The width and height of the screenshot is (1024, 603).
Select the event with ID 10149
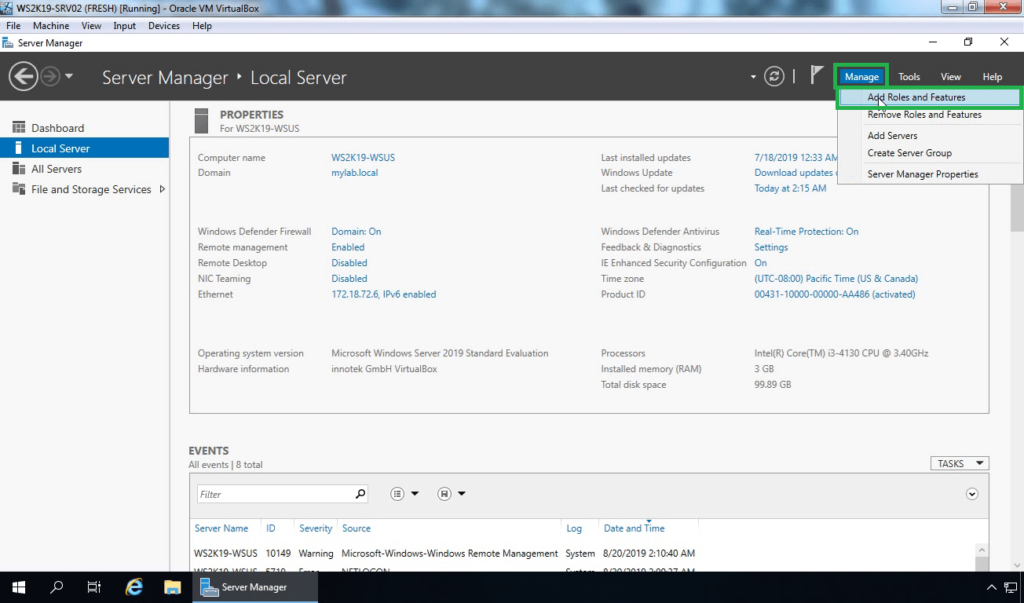point(445,553)
